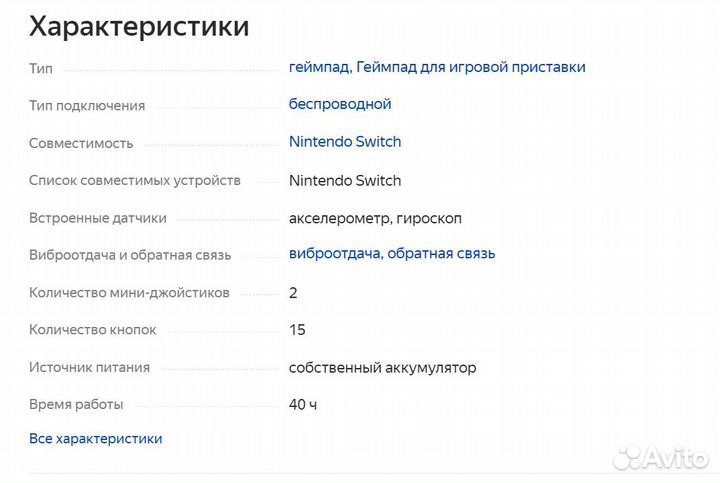720x483 pixels.
Task: Select the 'Тип подключения' label
Action: (x=87, y=106)
